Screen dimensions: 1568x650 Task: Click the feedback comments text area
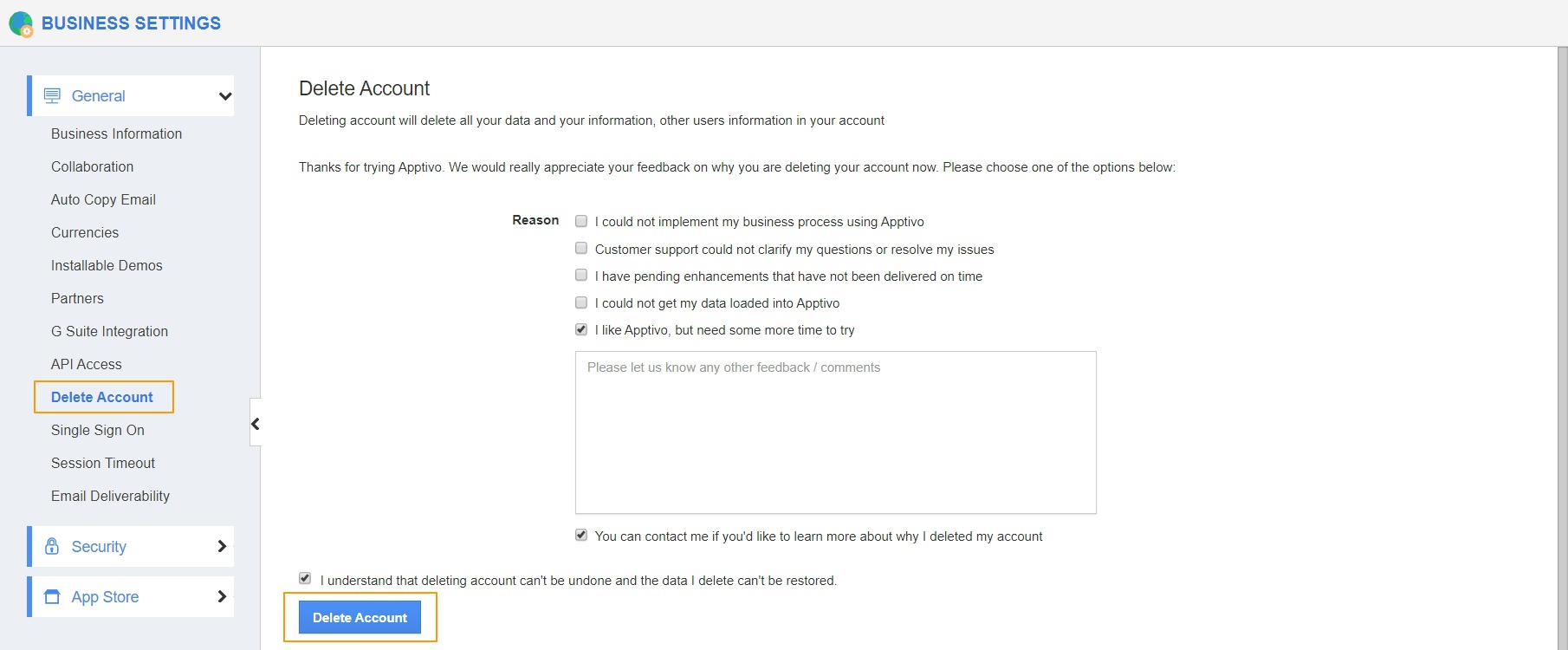coord(835,432)
